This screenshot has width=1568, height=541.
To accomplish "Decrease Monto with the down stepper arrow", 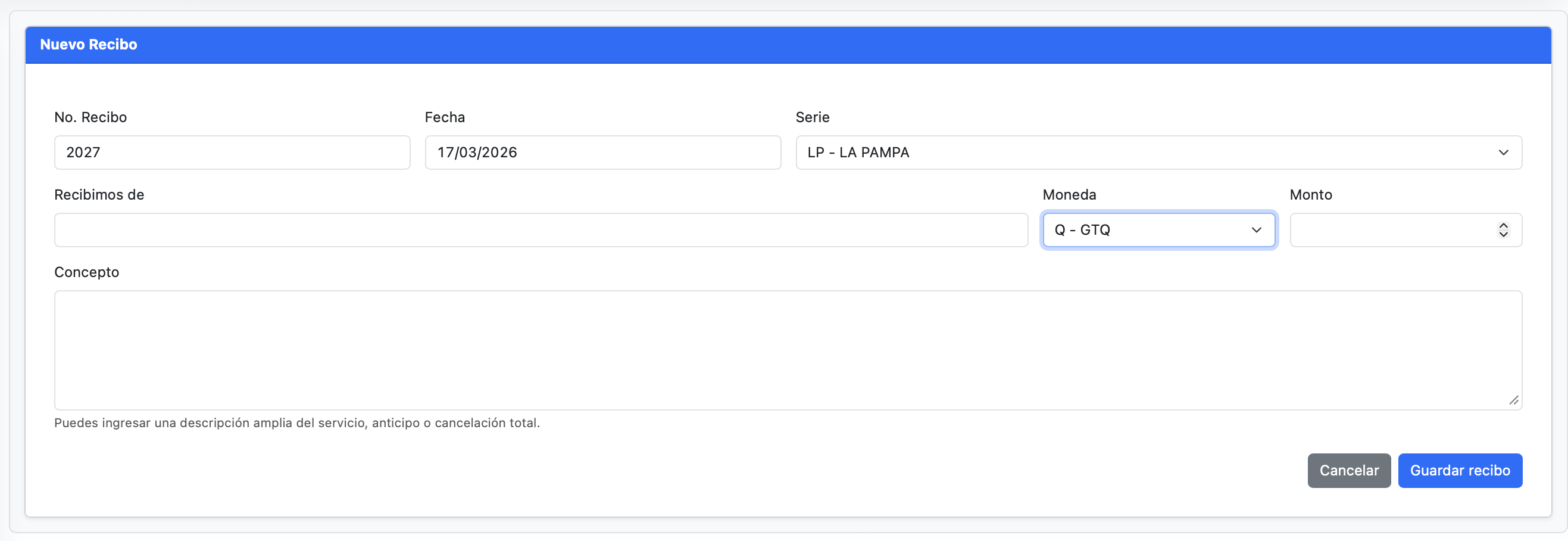I will click(1504, 234).
